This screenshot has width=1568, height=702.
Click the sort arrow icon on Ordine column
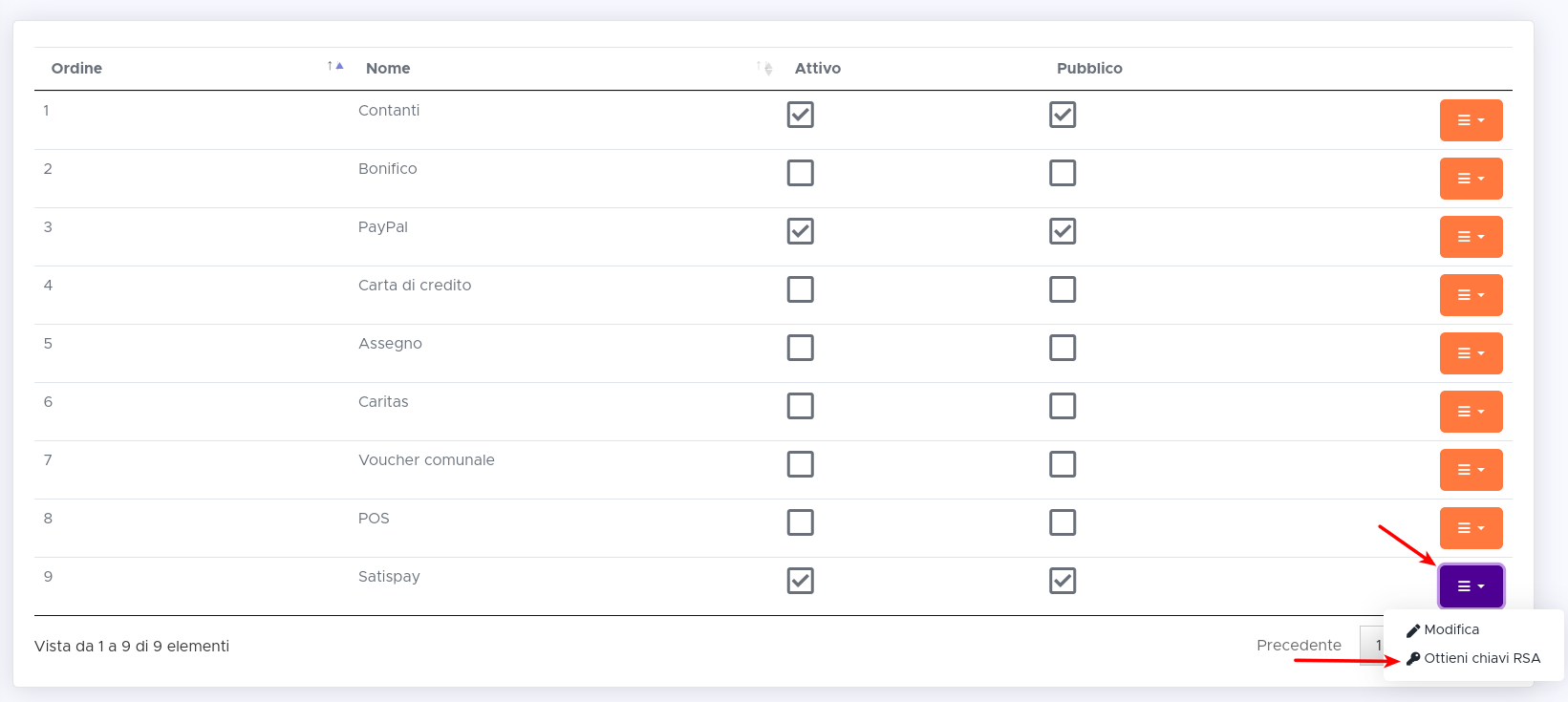tap(335, 67)
